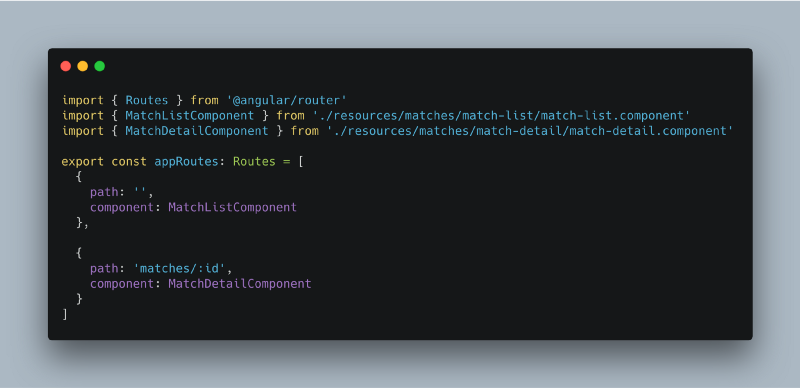The height and width of the screenshot is (388, 800).
Task: Click MatchDetailComponent in the import line
Action: [x=197, y=131]
